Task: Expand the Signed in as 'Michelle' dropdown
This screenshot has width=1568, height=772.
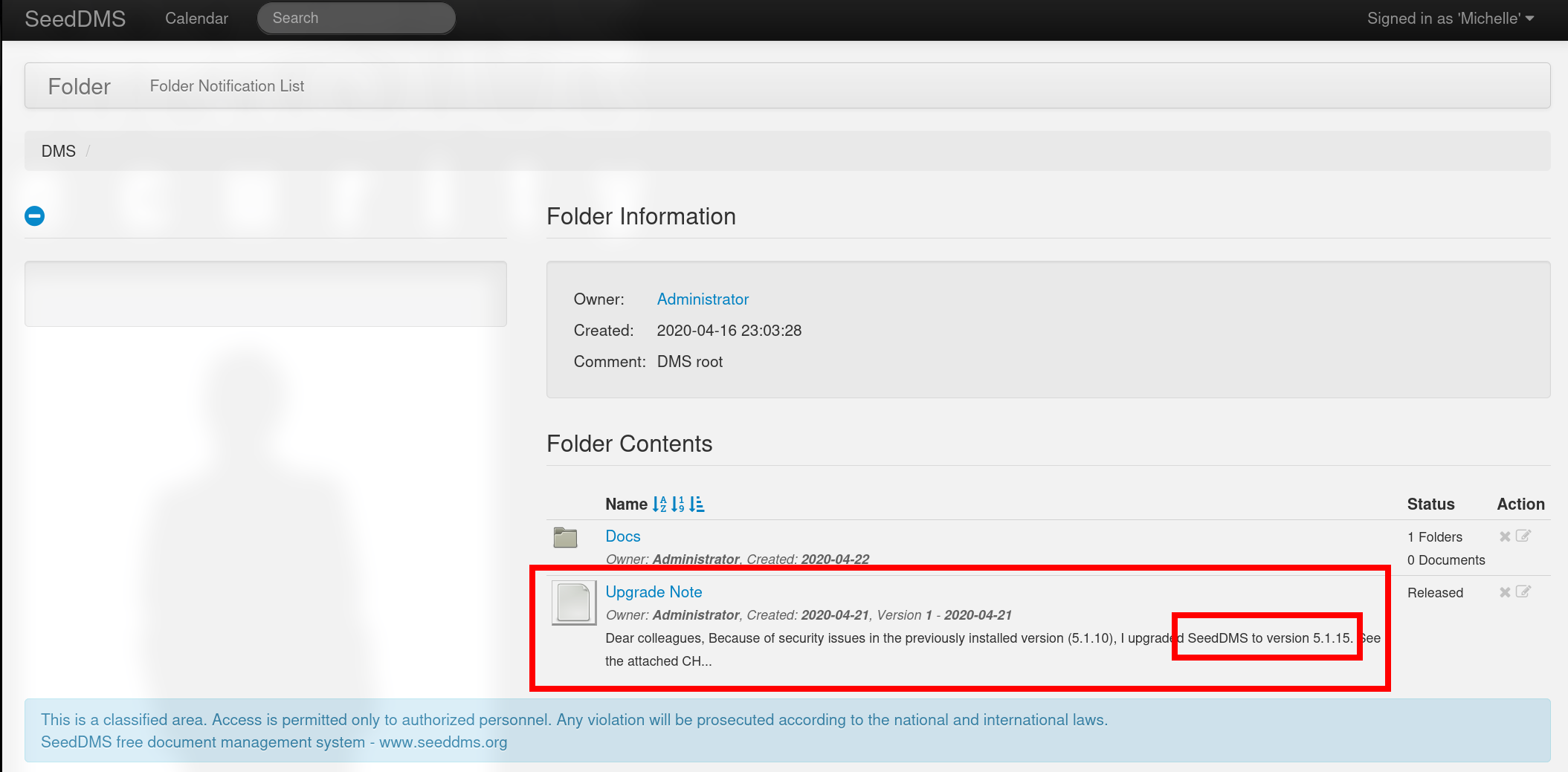Action: [1451, 19]
